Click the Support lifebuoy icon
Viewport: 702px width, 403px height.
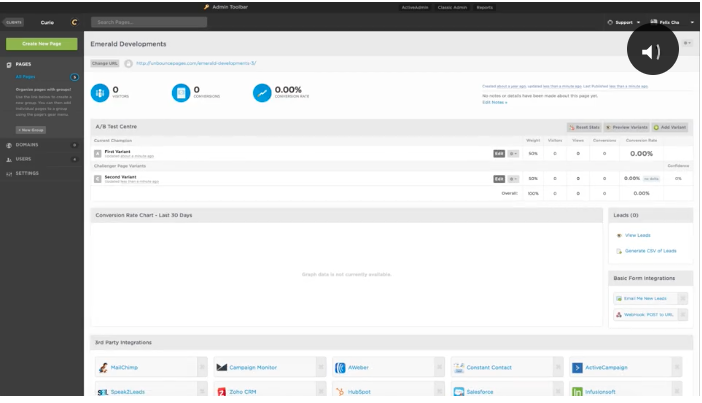click(610, 22)
